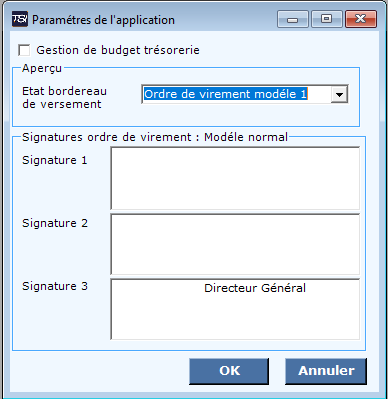Click the "Aperçu" group box title
Screen dimensions: 388x399
pyautogui.click(x=42, y=68)
